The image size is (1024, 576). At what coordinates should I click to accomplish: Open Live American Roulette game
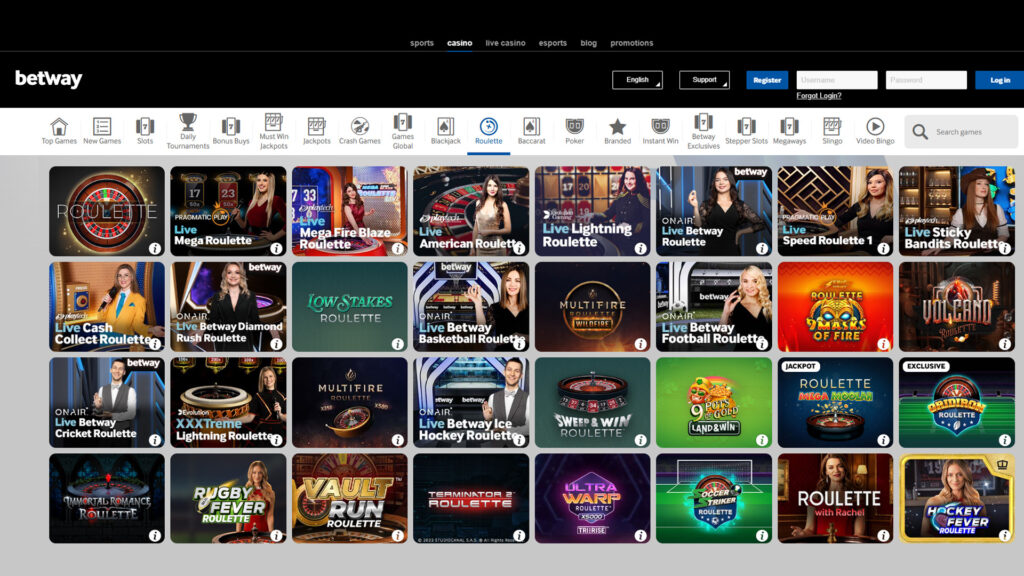[x=471, y=211]
